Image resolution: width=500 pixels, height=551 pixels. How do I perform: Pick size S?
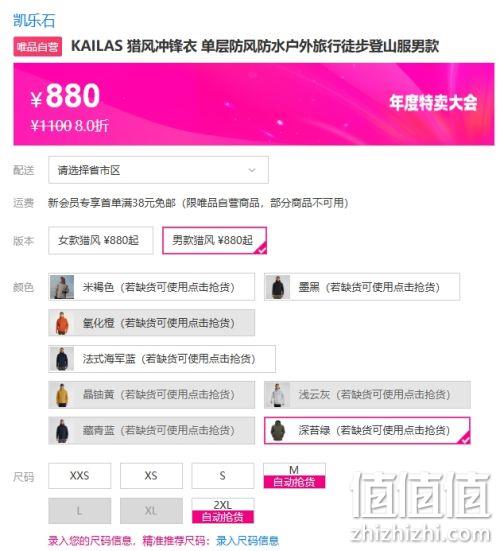(x=223, y=476)
